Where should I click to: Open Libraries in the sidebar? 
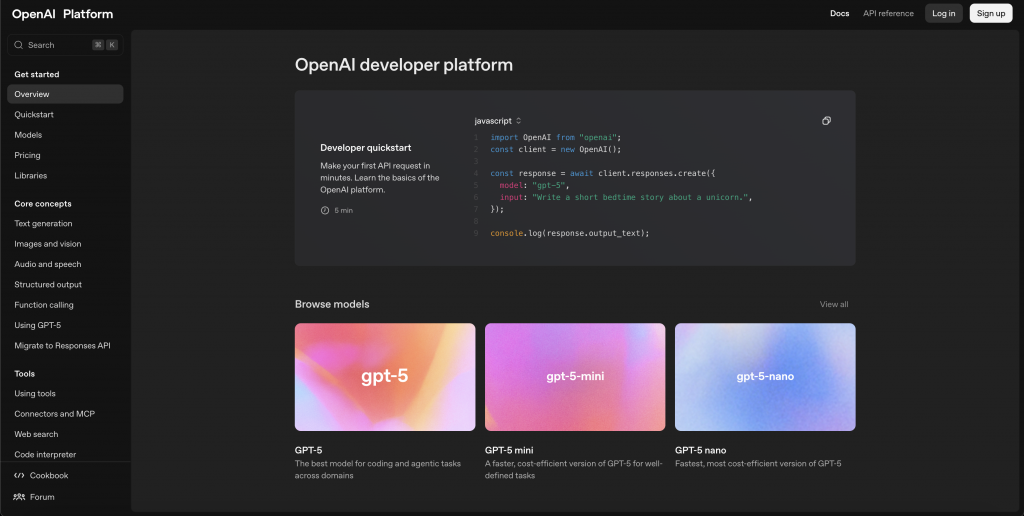pyautogui.click(x=31, y=175)
